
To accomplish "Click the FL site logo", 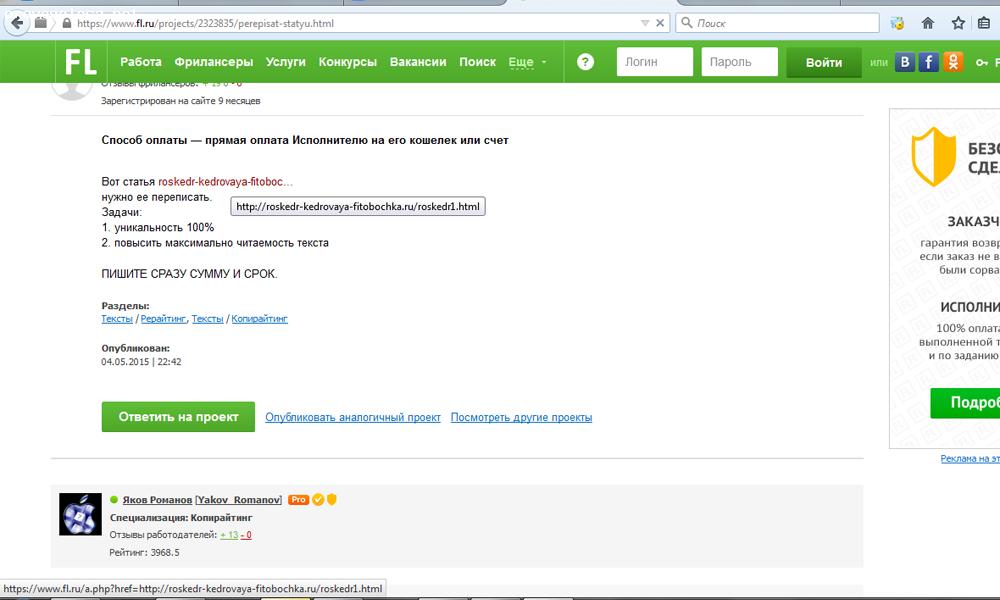I will tap(80, 62).
